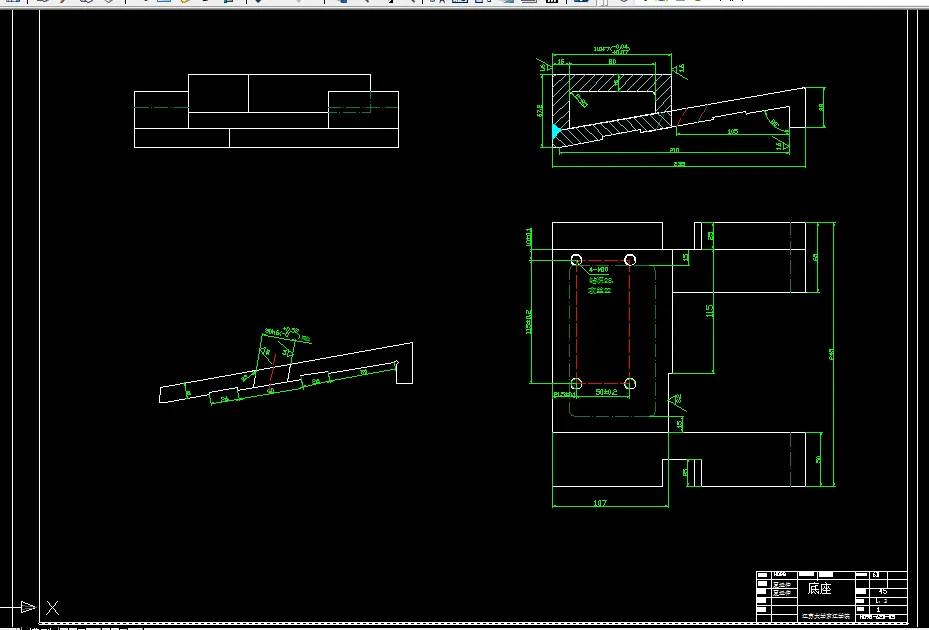Viewport: 929px width, 630px height.
Task: Pick the hatched wall of the section view
Action: pos(561,101)
